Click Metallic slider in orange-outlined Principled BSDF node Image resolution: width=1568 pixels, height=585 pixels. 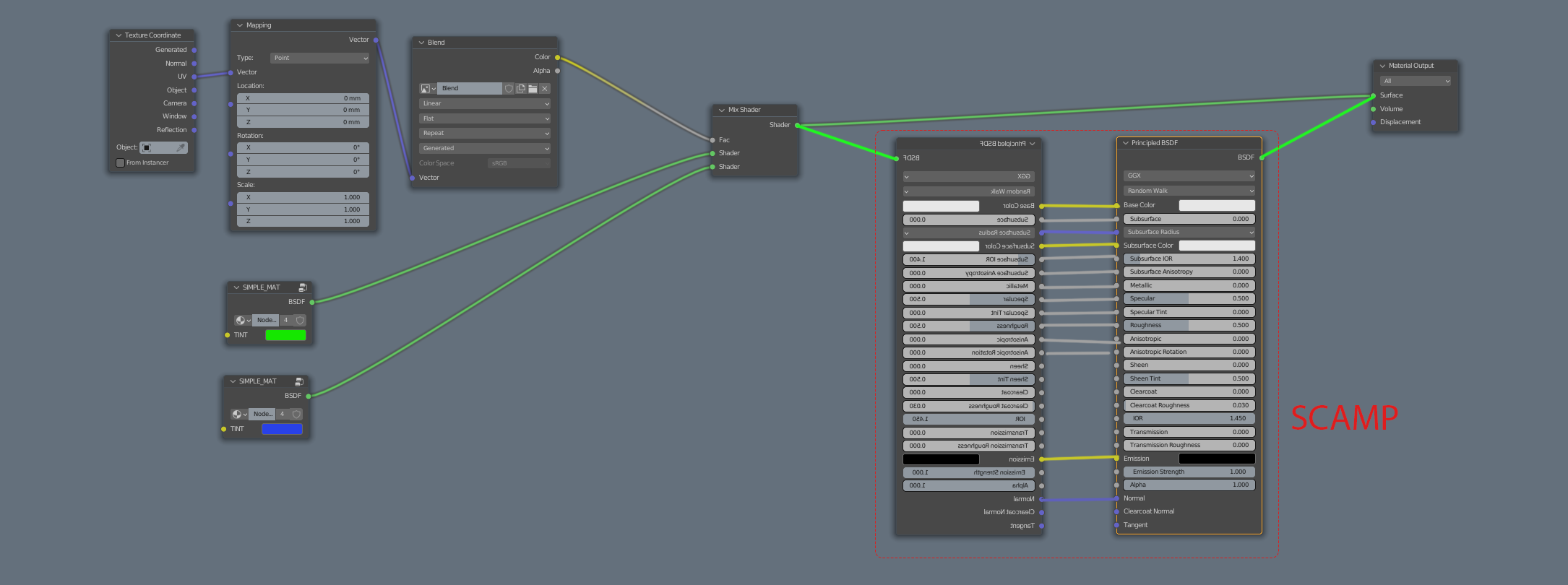[1189, 285]
